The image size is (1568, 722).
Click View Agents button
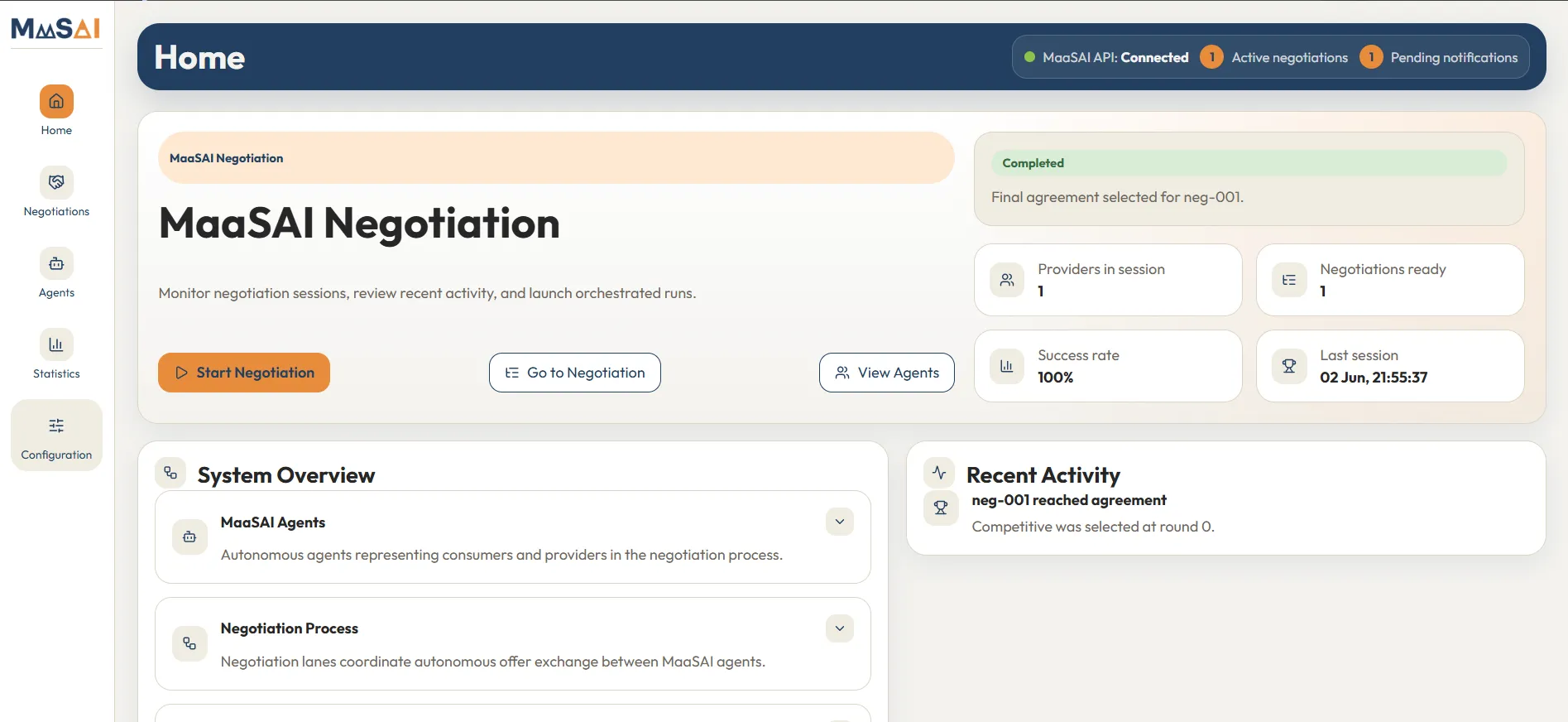click(887, 373)
